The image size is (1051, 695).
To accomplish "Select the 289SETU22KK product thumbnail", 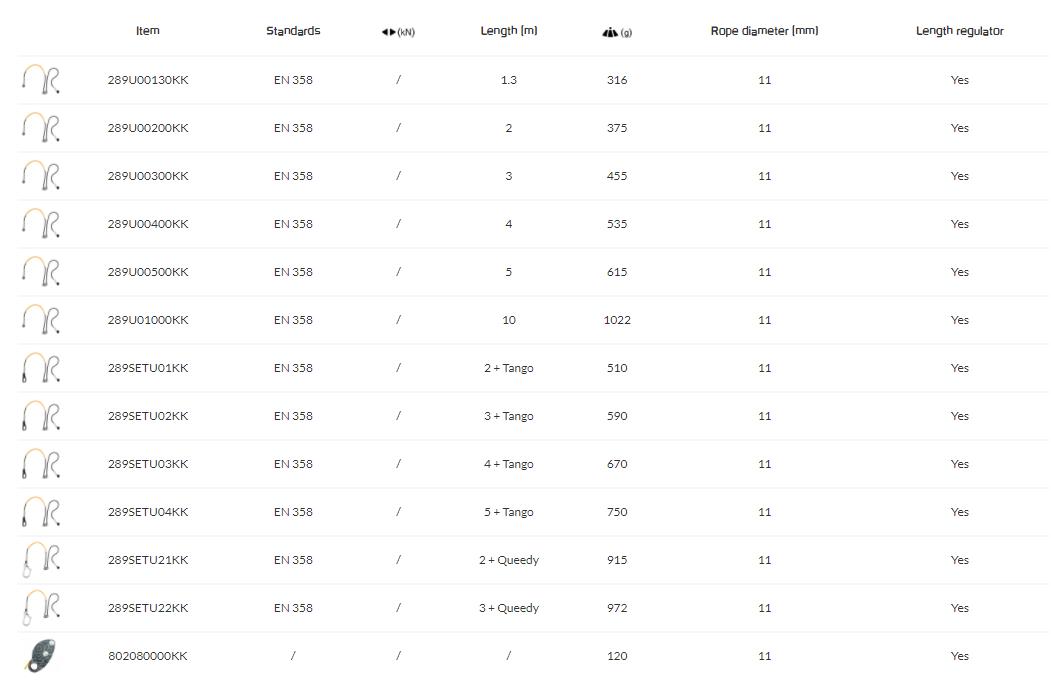I will pyautogui.click(x=40, y=608).
